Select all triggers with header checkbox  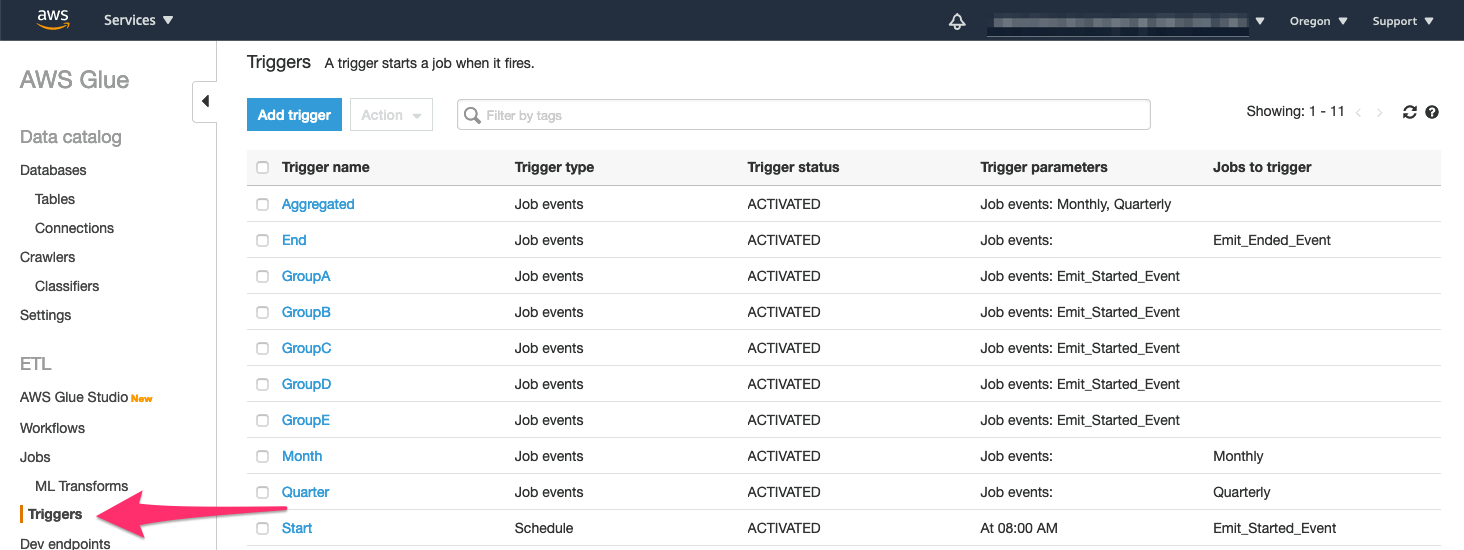(x=262, y=168)
